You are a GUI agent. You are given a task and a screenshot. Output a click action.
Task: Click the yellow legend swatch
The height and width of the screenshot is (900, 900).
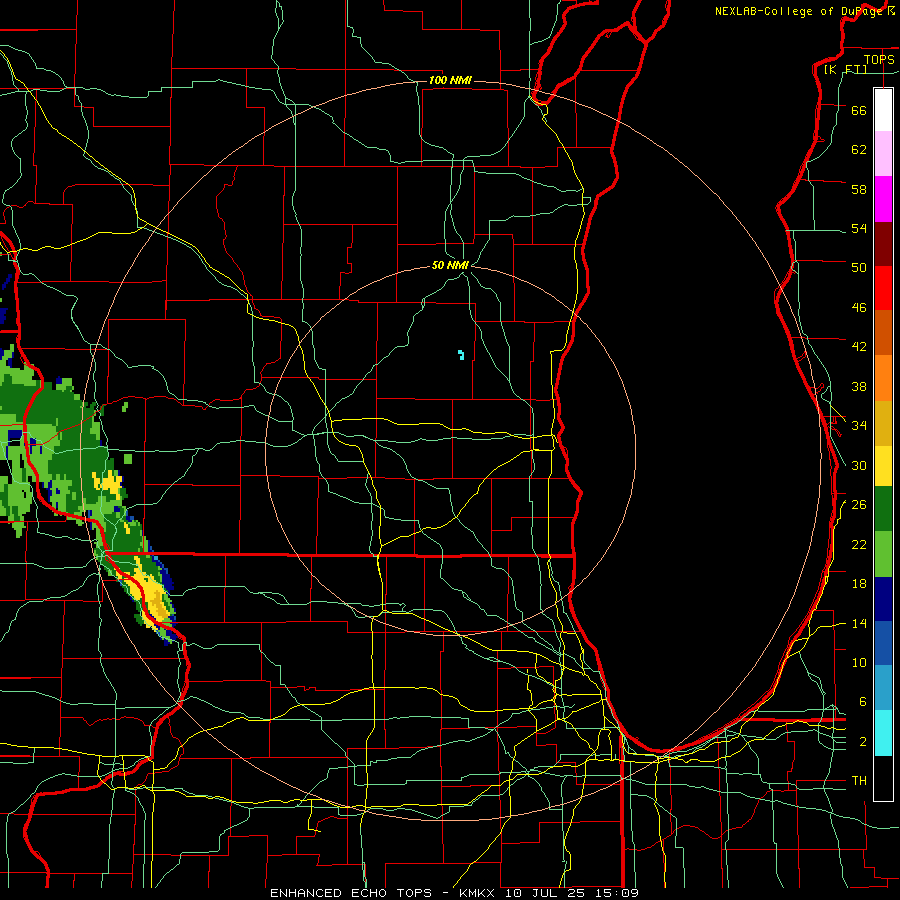click(883, 466)
